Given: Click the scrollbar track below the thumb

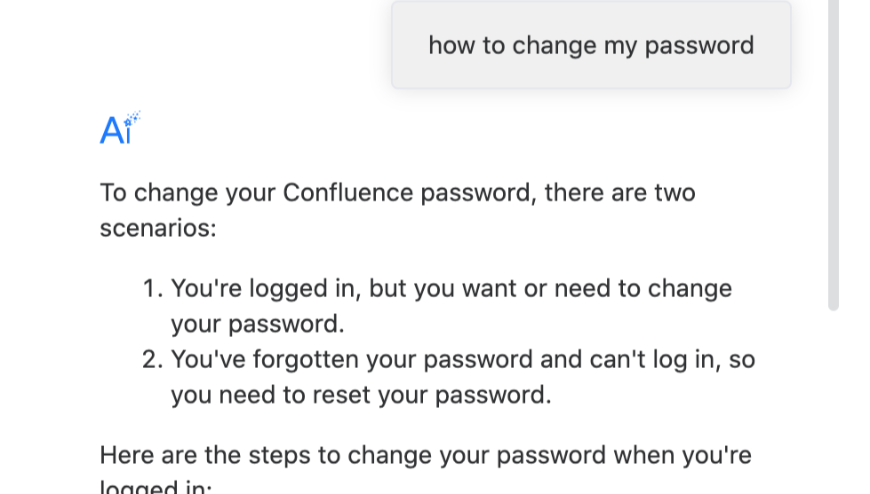Looking at the screenshot, I should 833,400.
